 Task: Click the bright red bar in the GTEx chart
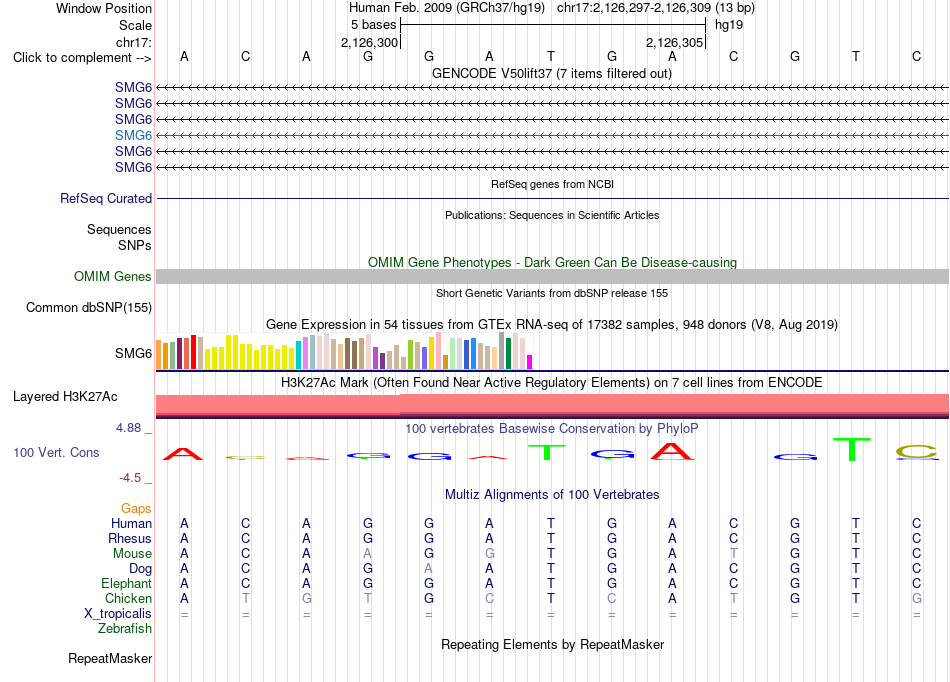(x=193, y=352)
